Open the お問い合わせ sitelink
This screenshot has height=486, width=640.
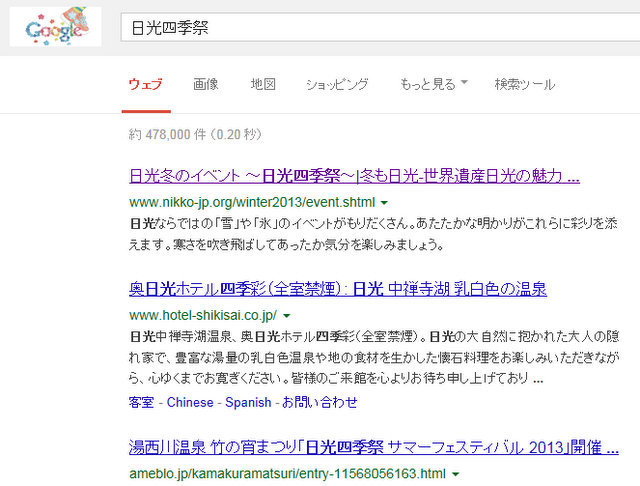tap(319, 402)
